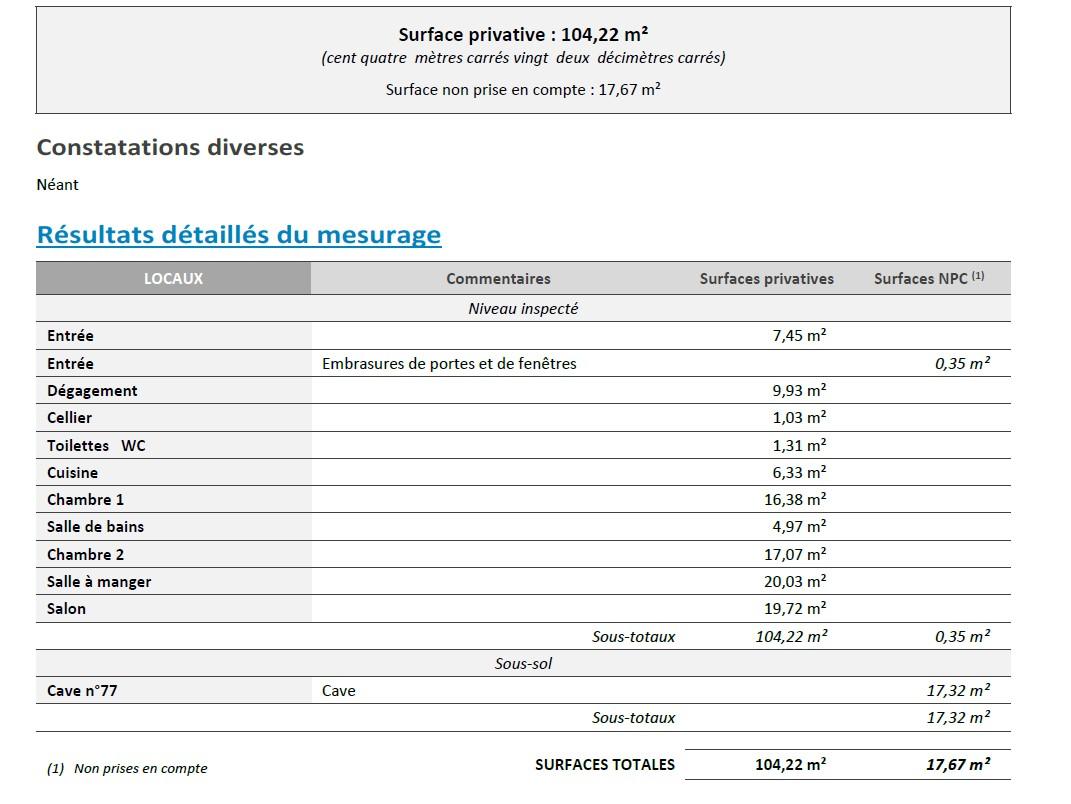The width and height of the screenshot is (1071, 804).
Task: Click the 'LOCAUX' column header
Action: coord(173,279)
